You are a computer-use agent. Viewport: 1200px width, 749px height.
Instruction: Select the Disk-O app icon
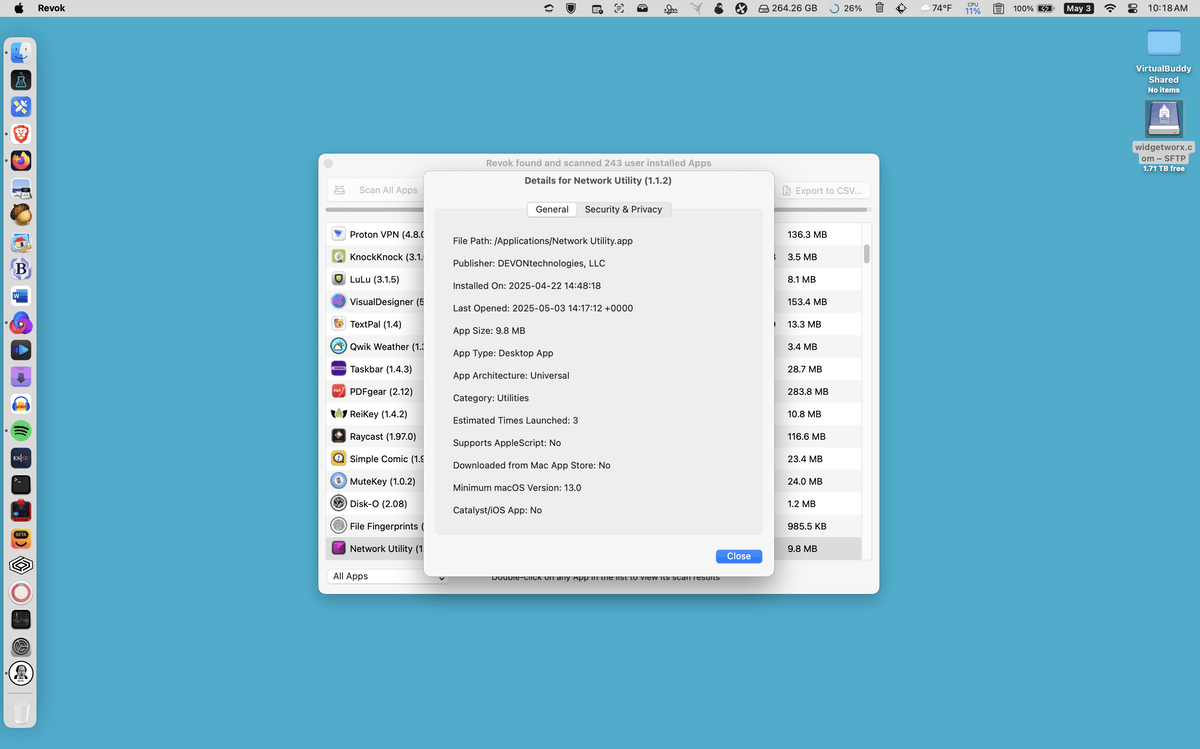pos(338,503)
